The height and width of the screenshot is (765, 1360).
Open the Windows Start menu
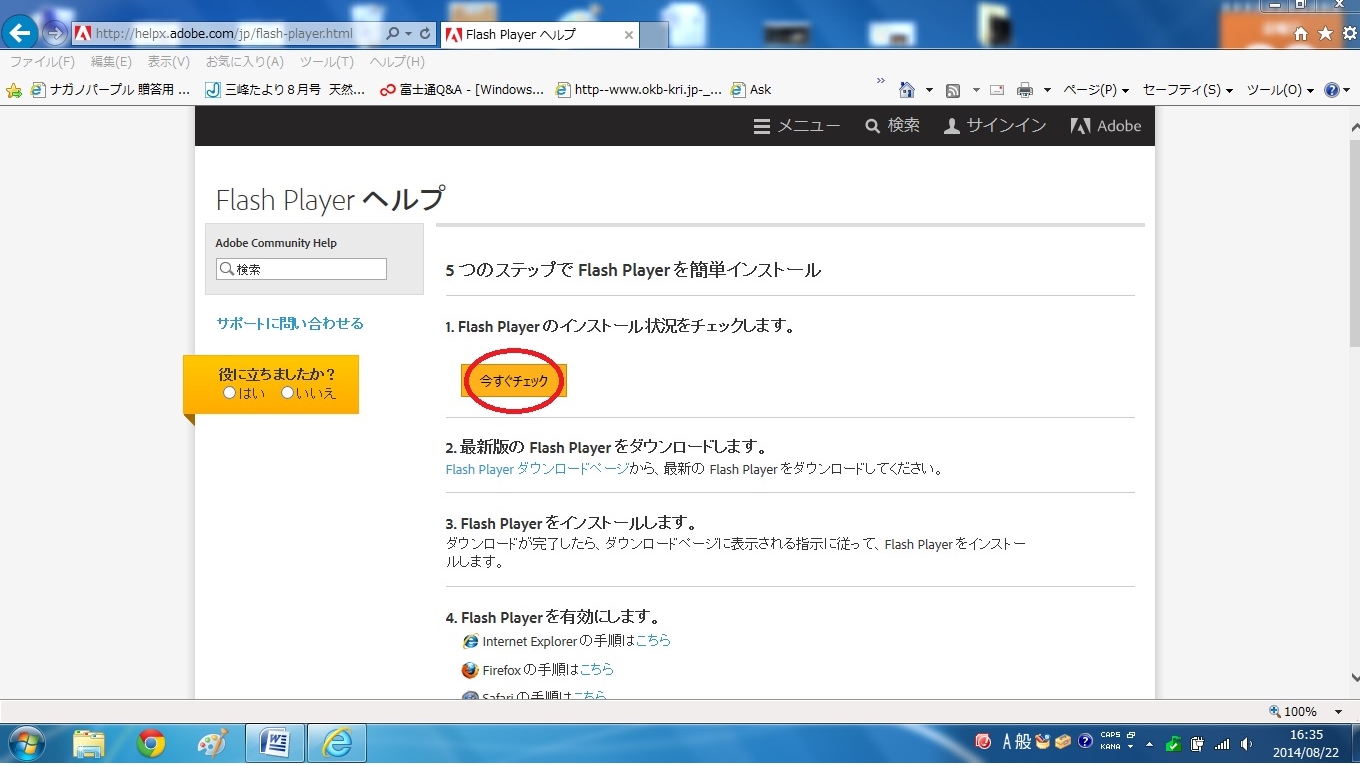pos(27,743)
